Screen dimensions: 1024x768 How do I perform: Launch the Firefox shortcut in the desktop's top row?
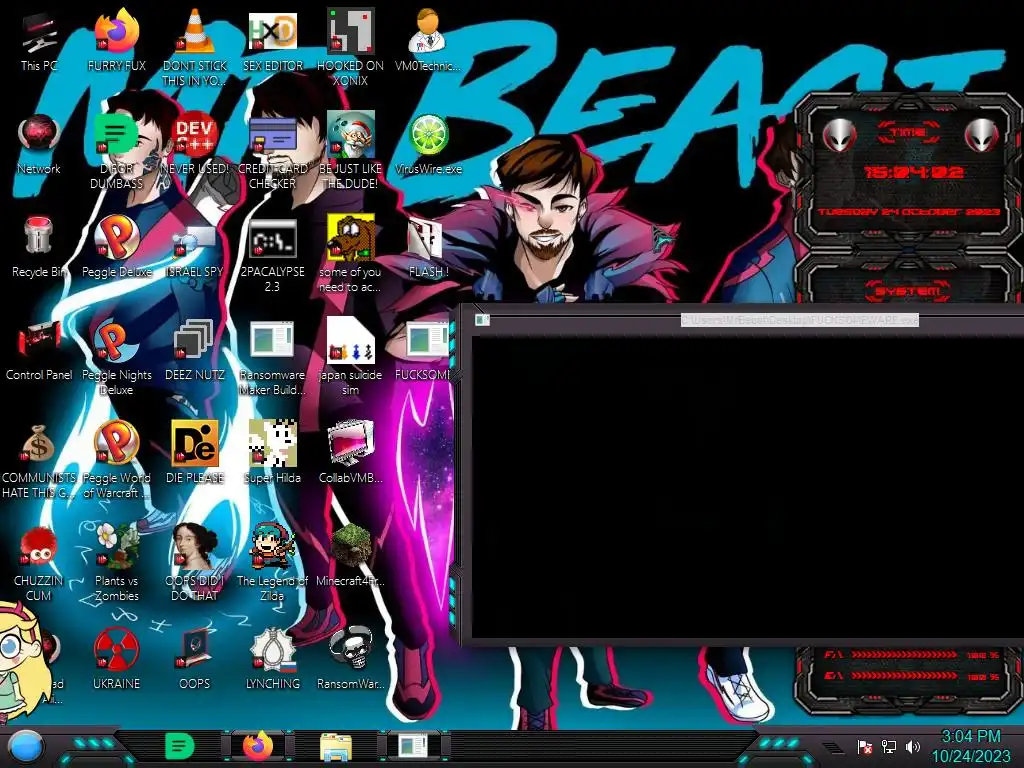coord(117,31)
